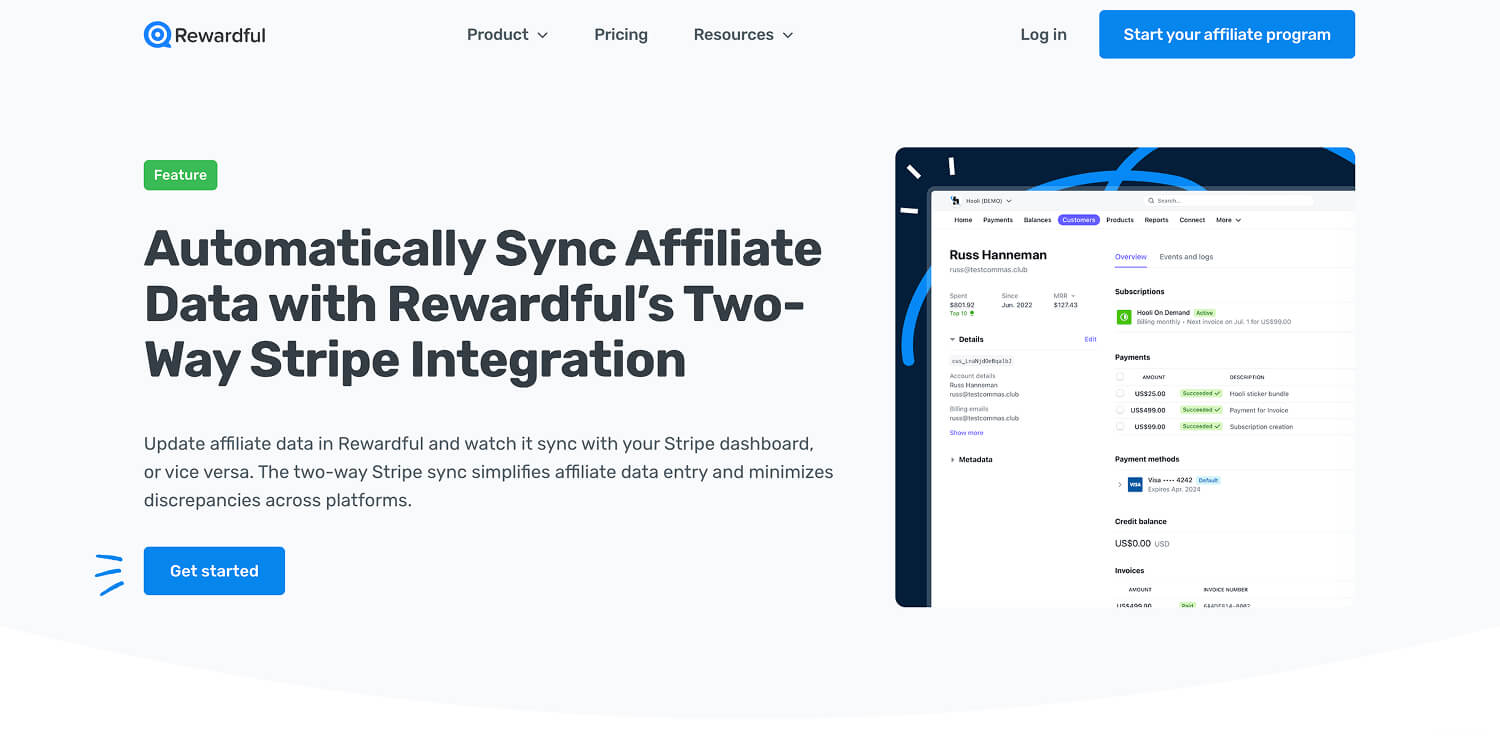Viewport: 1500px width, 736px height.
Task: Toggle the select-all payments checkbox
Action: (x=1120, y=377)
